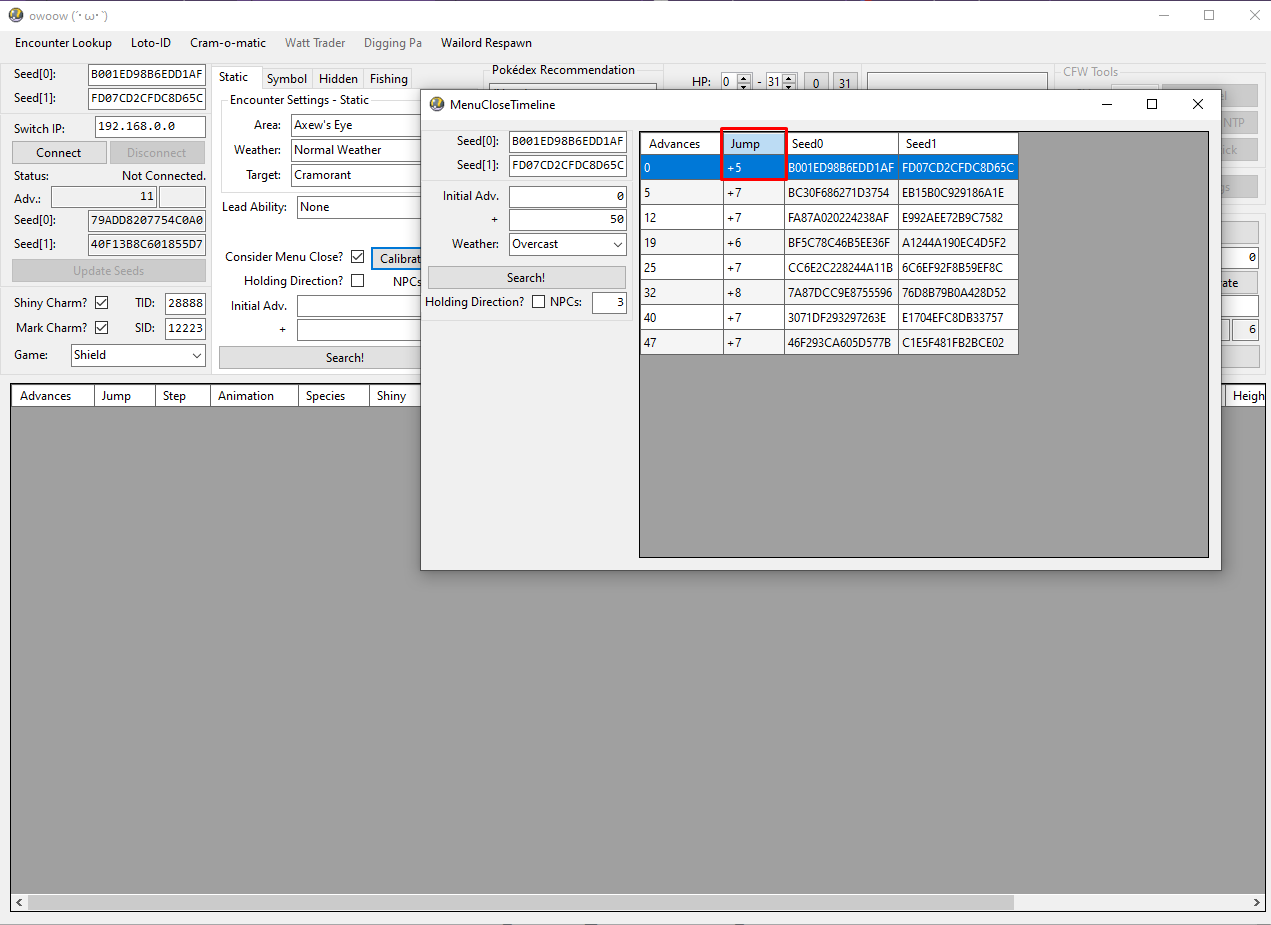
Task: Switch to the Fishing tab
Action: pyautogui.click(x=388, y=78)
